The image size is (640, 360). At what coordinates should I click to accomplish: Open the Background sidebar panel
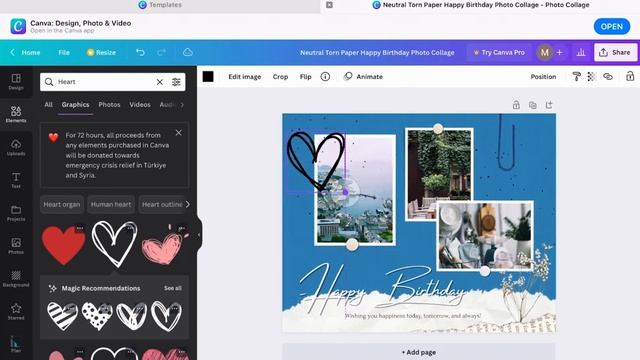tap(16, 279)
